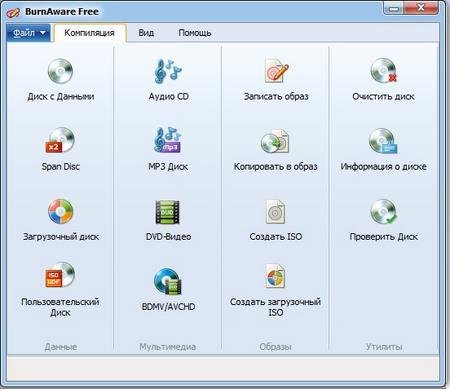Click the Информация о диске label
450x389 pixels.
coord(384,166)
